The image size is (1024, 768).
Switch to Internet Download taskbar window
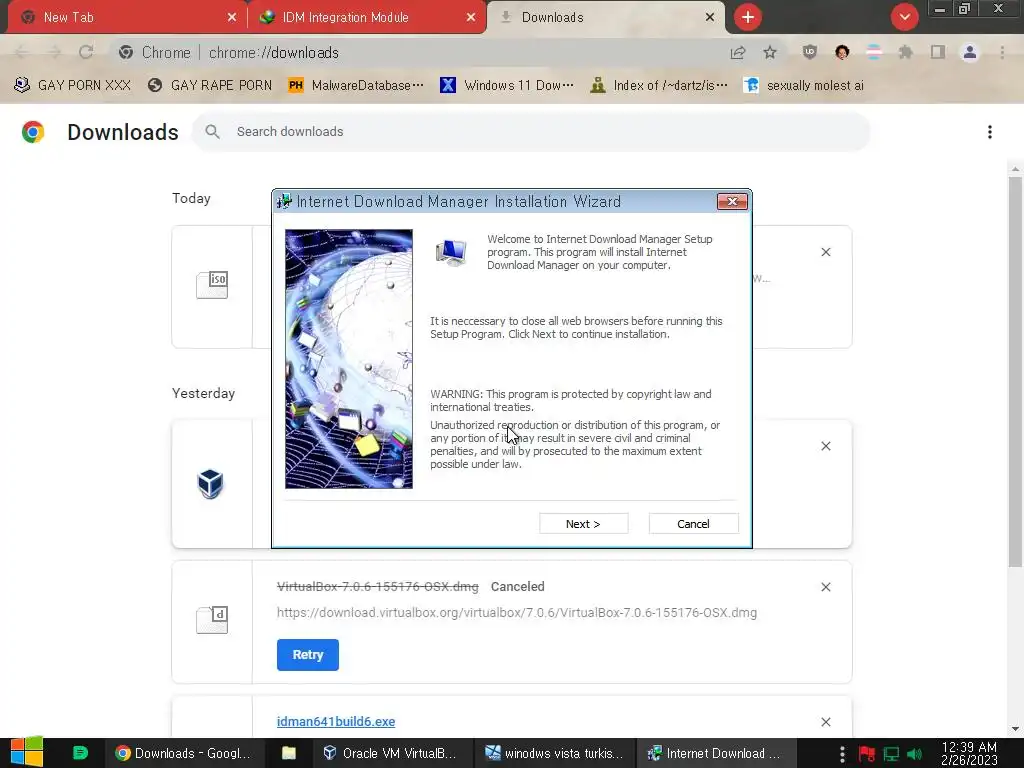715,753
